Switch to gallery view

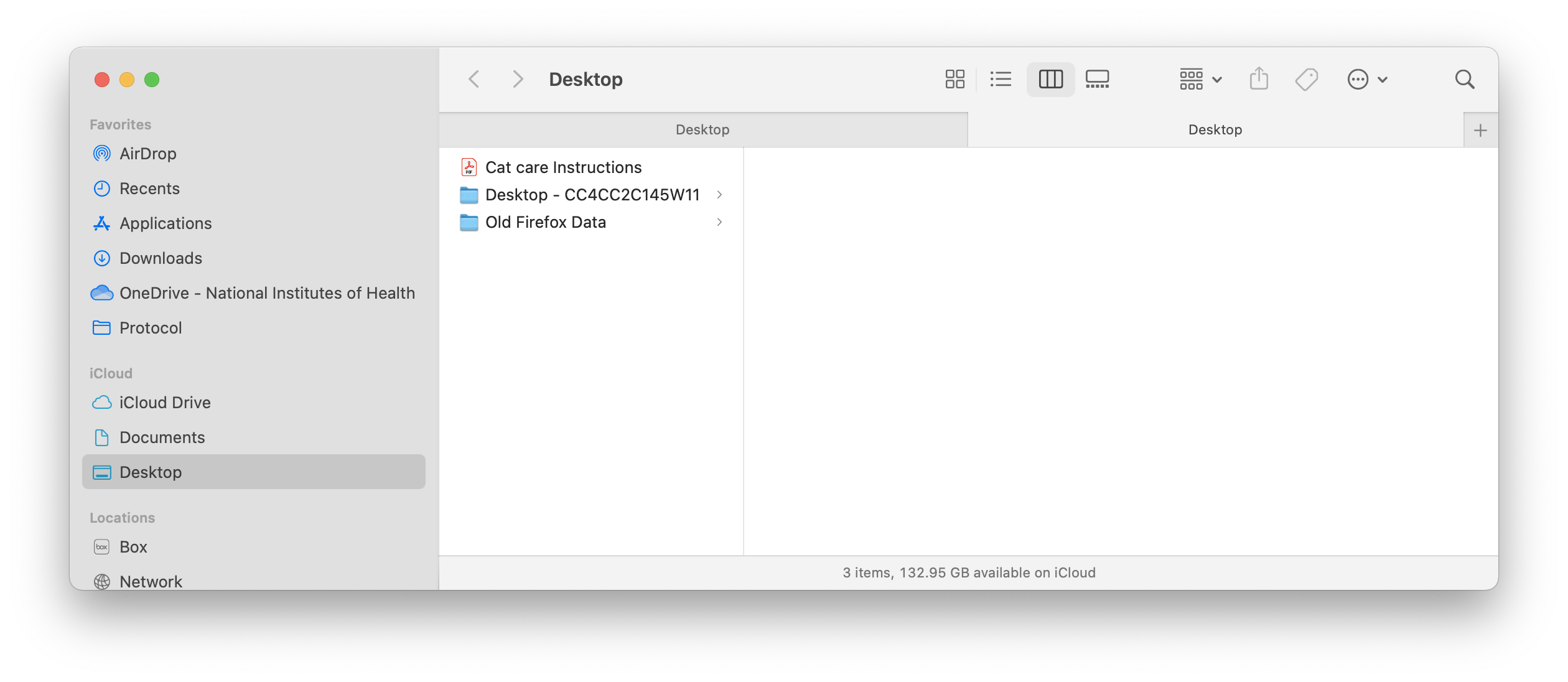pos(1097,79)
